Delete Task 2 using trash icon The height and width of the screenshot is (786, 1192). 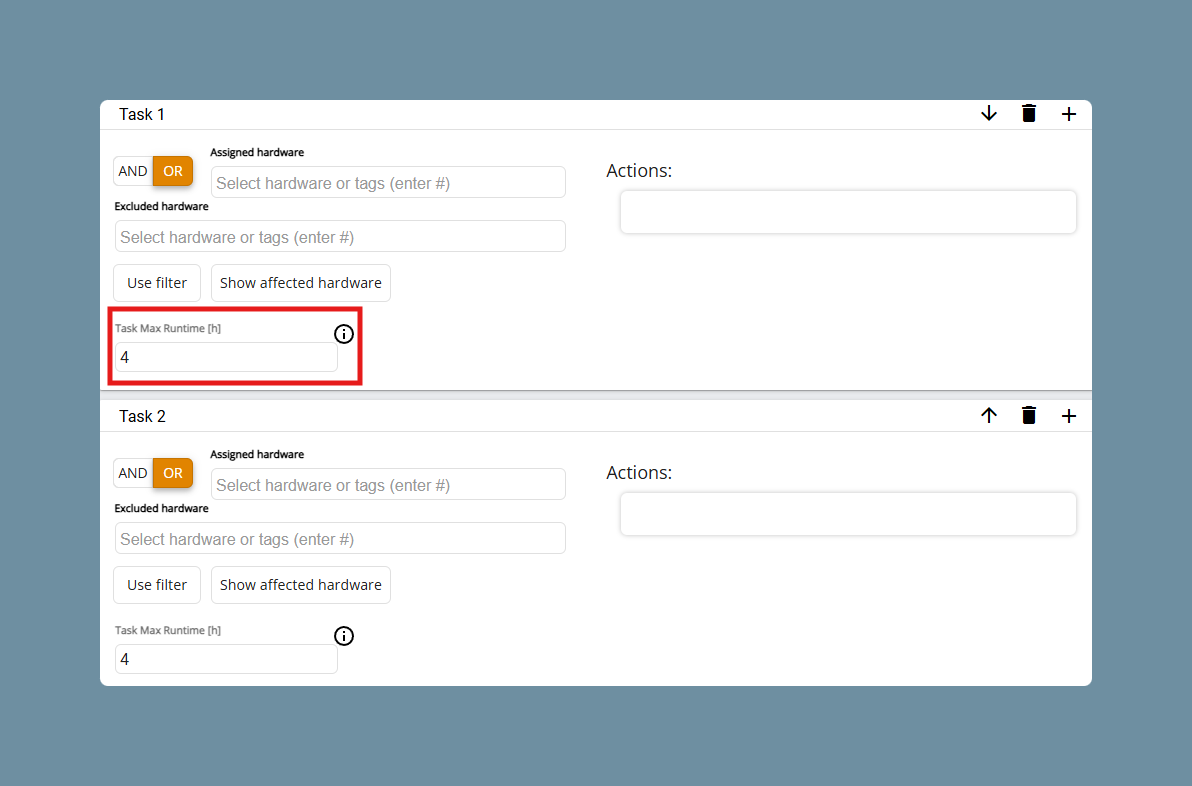pos(1029,415)
